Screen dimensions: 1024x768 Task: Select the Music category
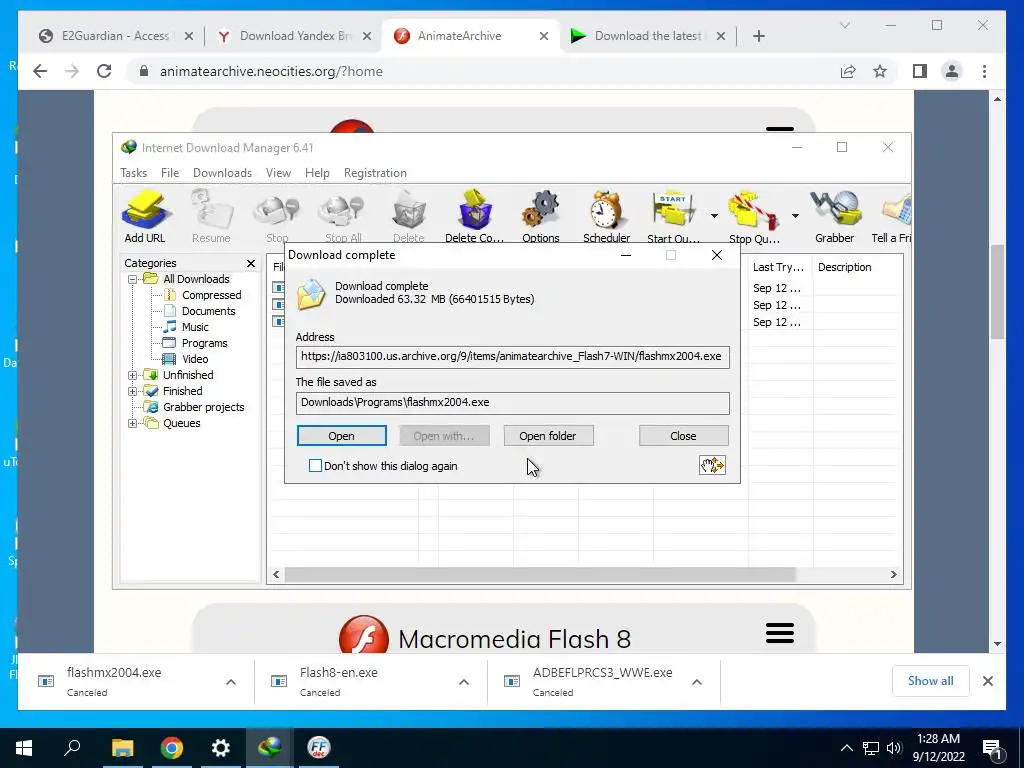(195, 327)
